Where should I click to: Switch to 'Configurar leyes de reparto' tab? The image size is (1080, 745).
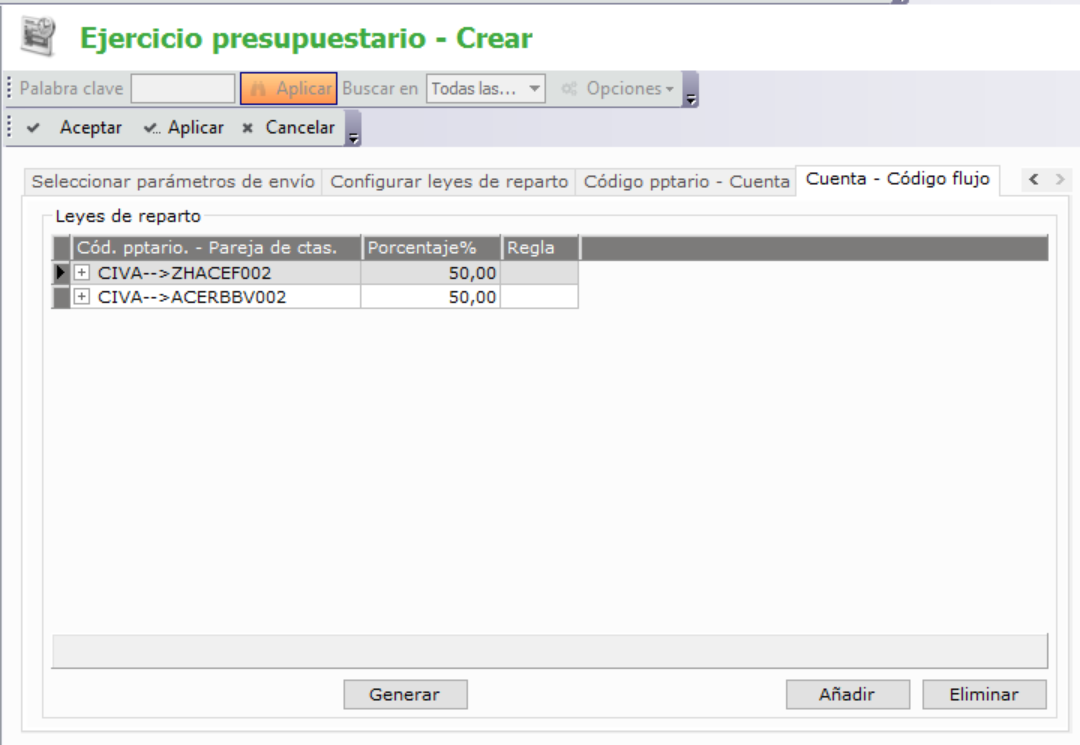tap(449, 182)
